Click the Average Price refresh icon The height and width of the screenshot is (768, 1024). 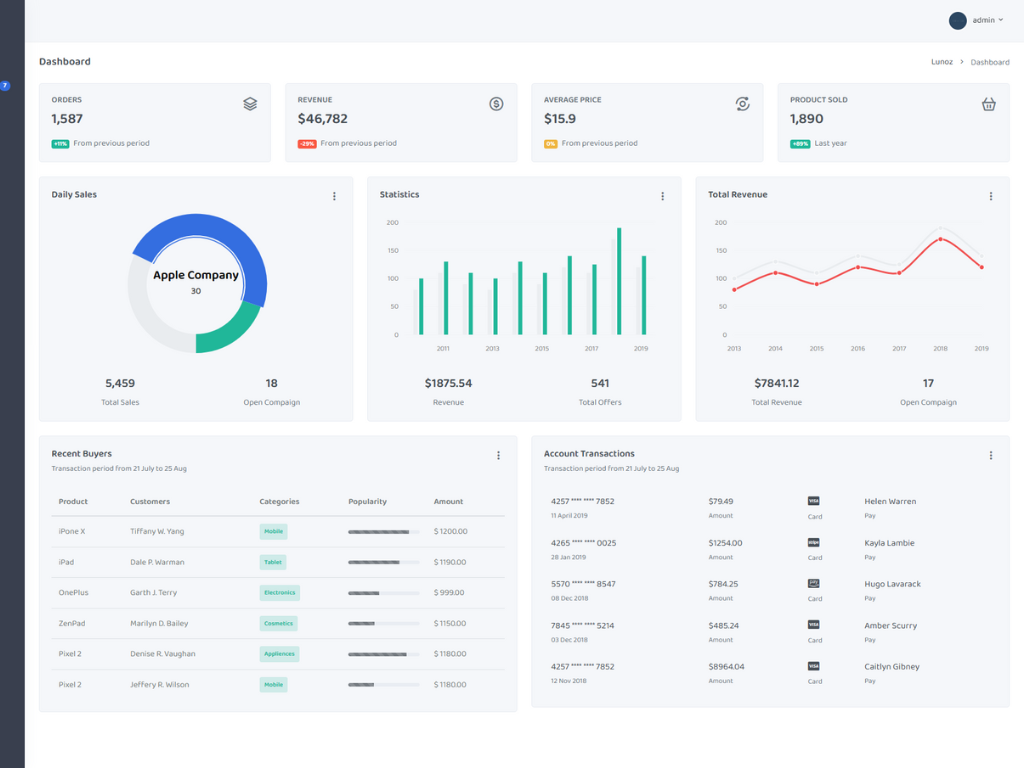tap(742, 104)
